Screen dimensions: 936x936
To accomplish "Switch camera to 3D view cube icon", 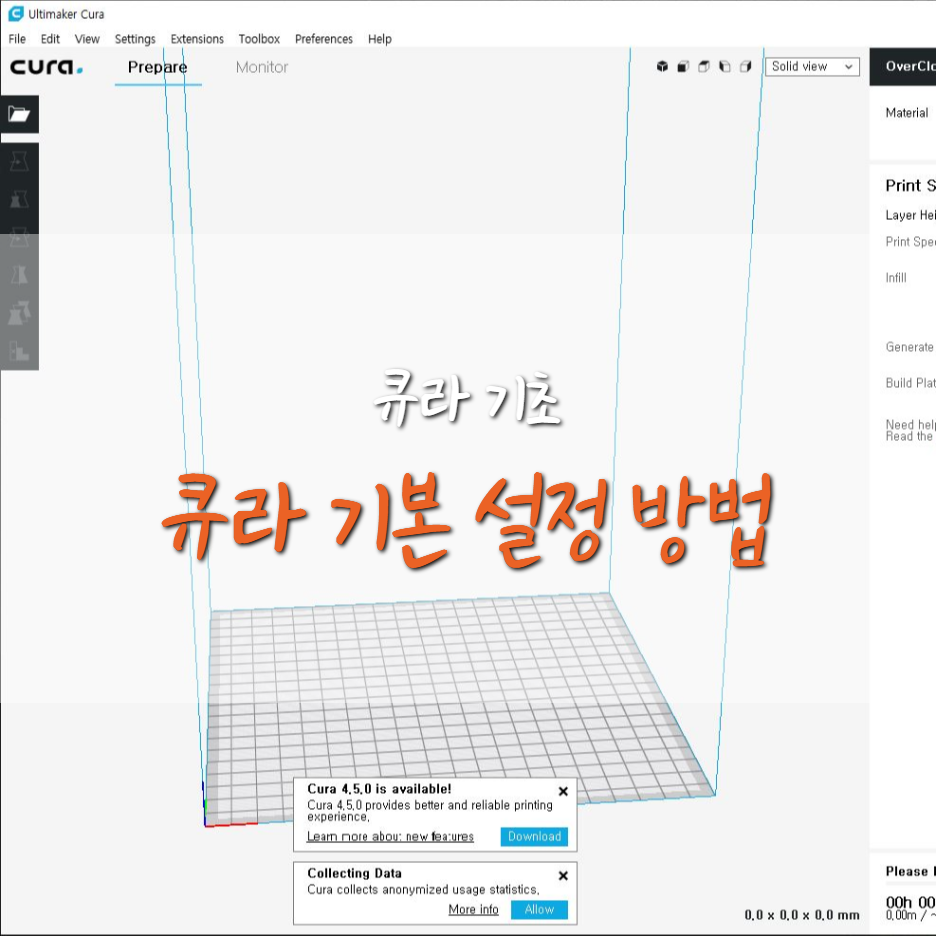I will click(662, 66).
